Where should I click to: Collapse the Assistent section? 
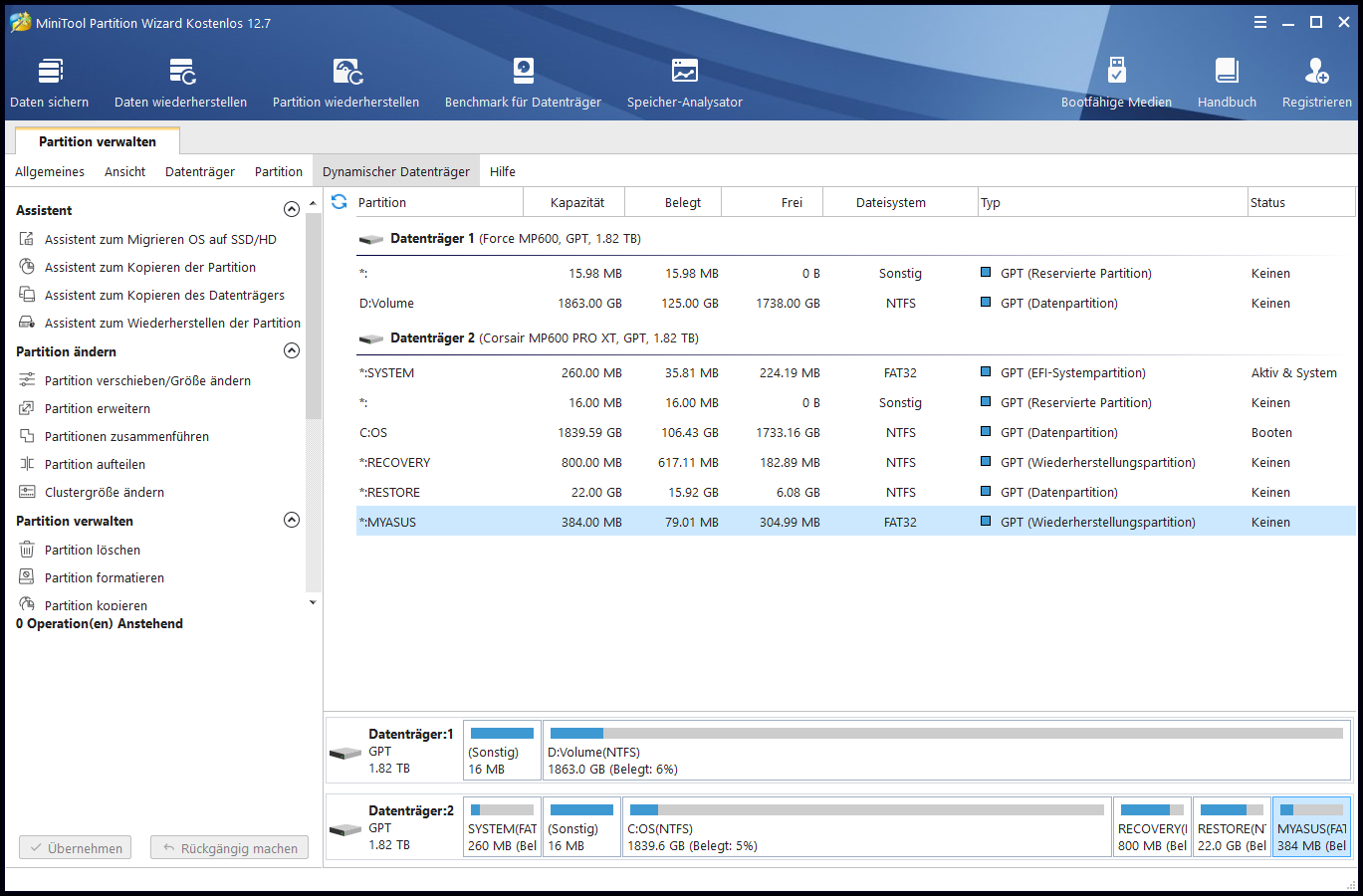click(x=292, y=209)
